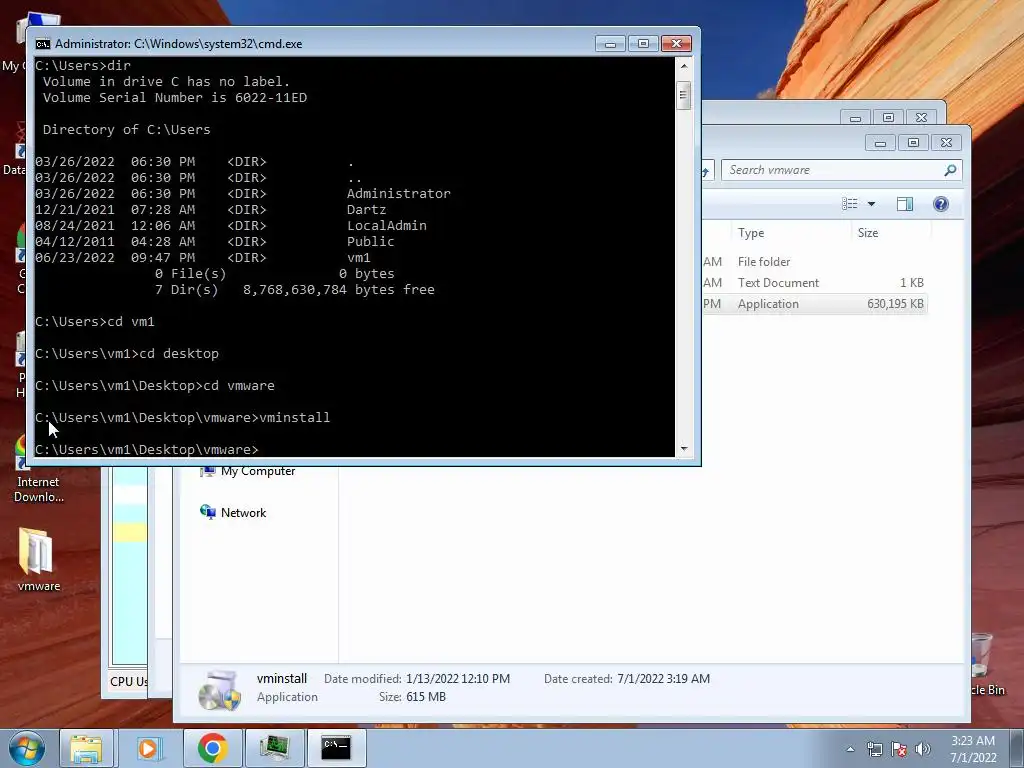Open Windows Explorer from the taskbar
1024x768 pixels.
point(86,748)
